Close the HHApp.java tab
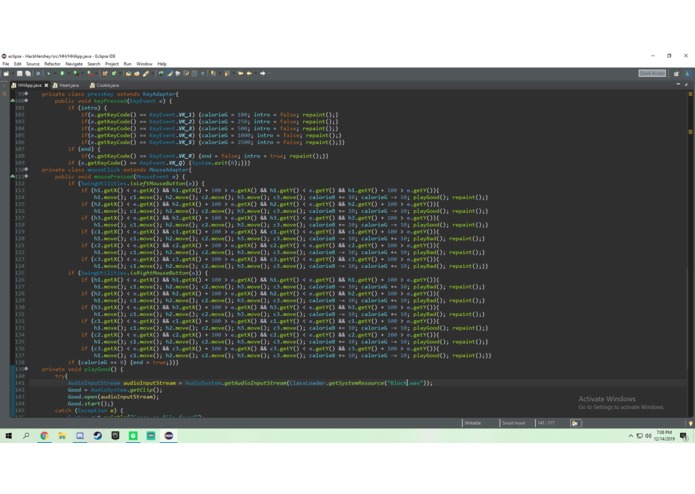 click(46, 85)
